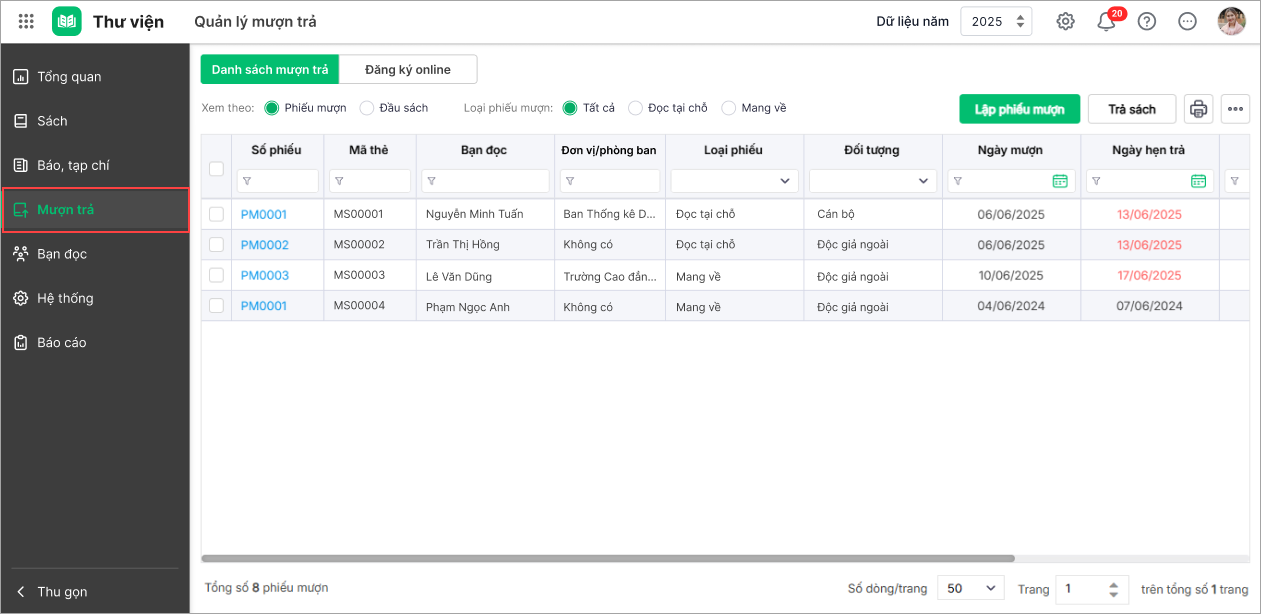1261x614 pixels.
Task: Click the Lập phiếu mượn button
Action: pyautogui.click(x=1020, y=109)
